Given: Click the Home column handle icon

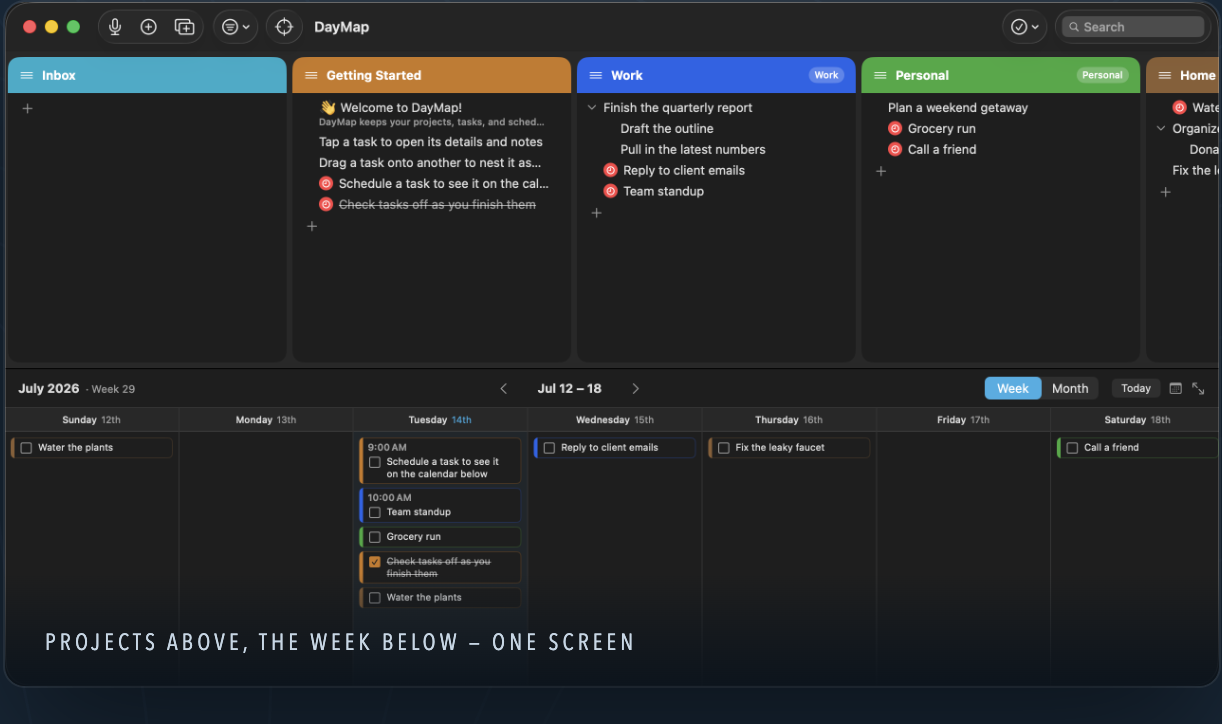Looking at the screenshot, I should [x=1165, y=75].
